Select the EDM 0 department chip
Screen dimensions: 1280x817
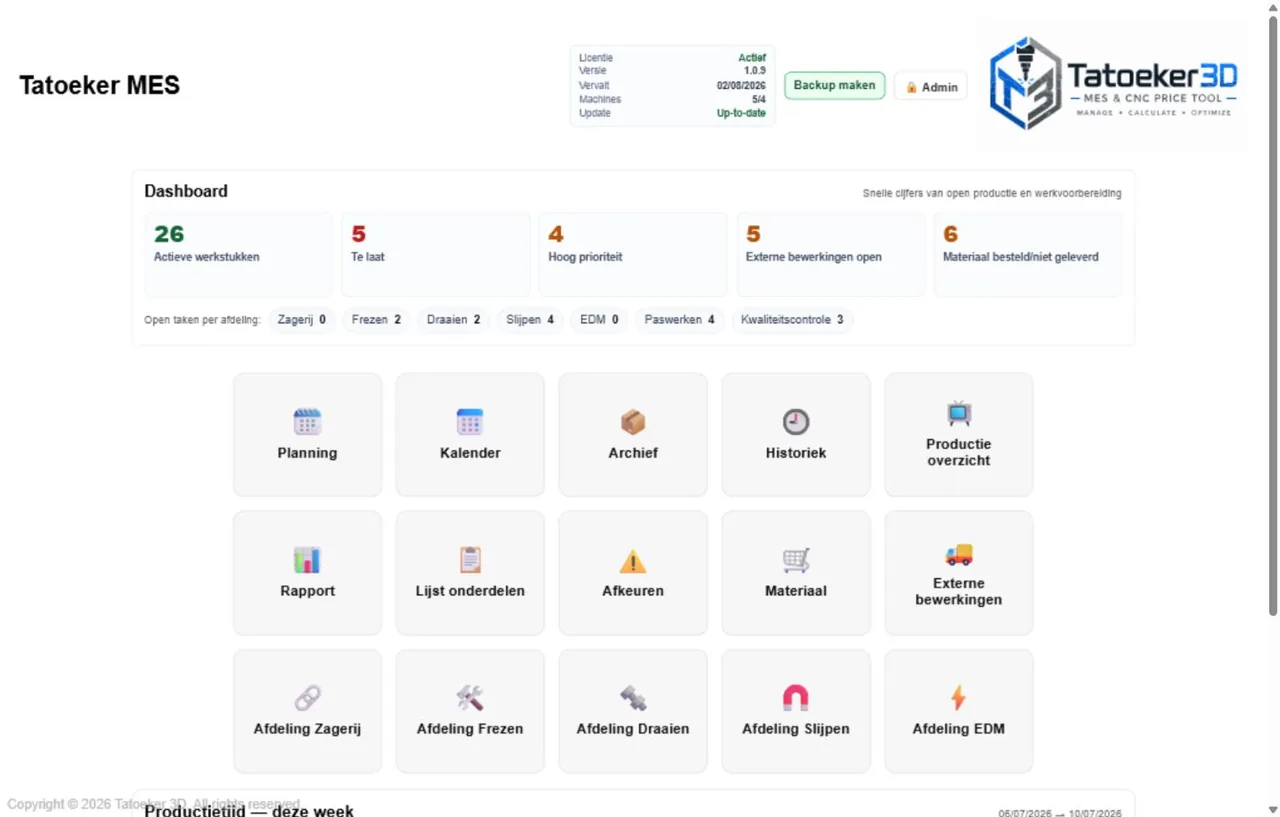point(599,320)
